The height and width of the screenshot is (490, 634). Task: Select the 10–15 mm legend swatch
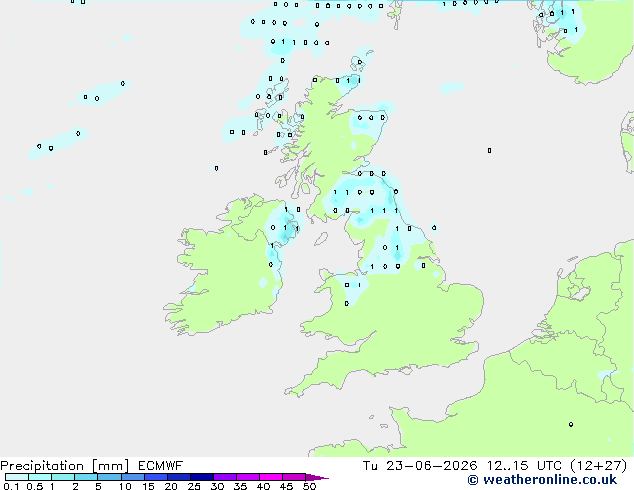tap(133, 477)
